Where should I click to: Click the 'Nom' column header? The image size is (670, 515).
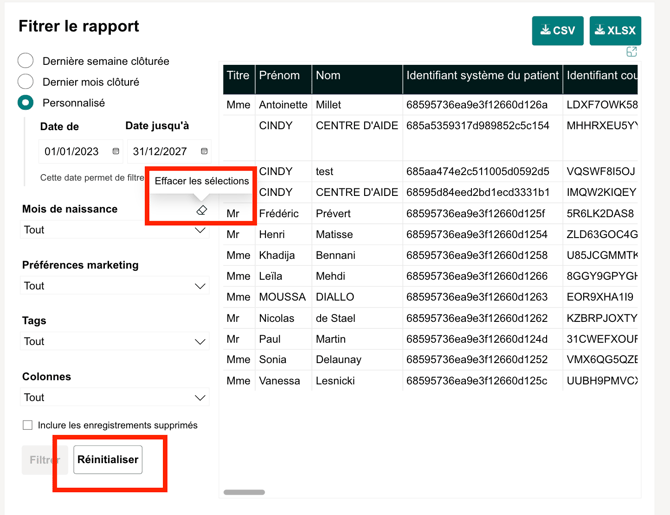(x=328, y=76)
